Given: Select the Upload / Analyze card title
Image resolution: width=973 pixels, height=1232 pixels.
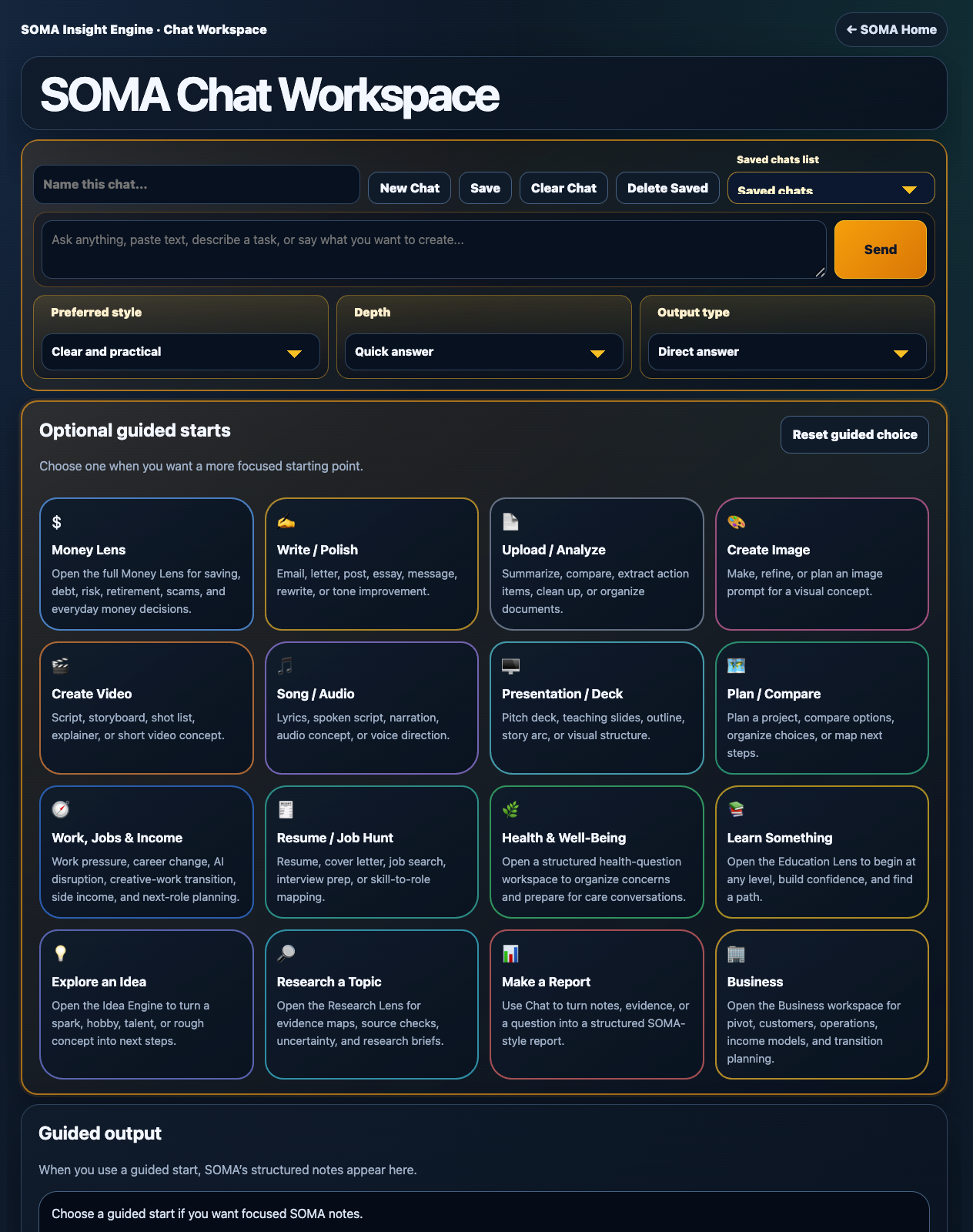Looking at the screenshot, I should coord(553,550).
